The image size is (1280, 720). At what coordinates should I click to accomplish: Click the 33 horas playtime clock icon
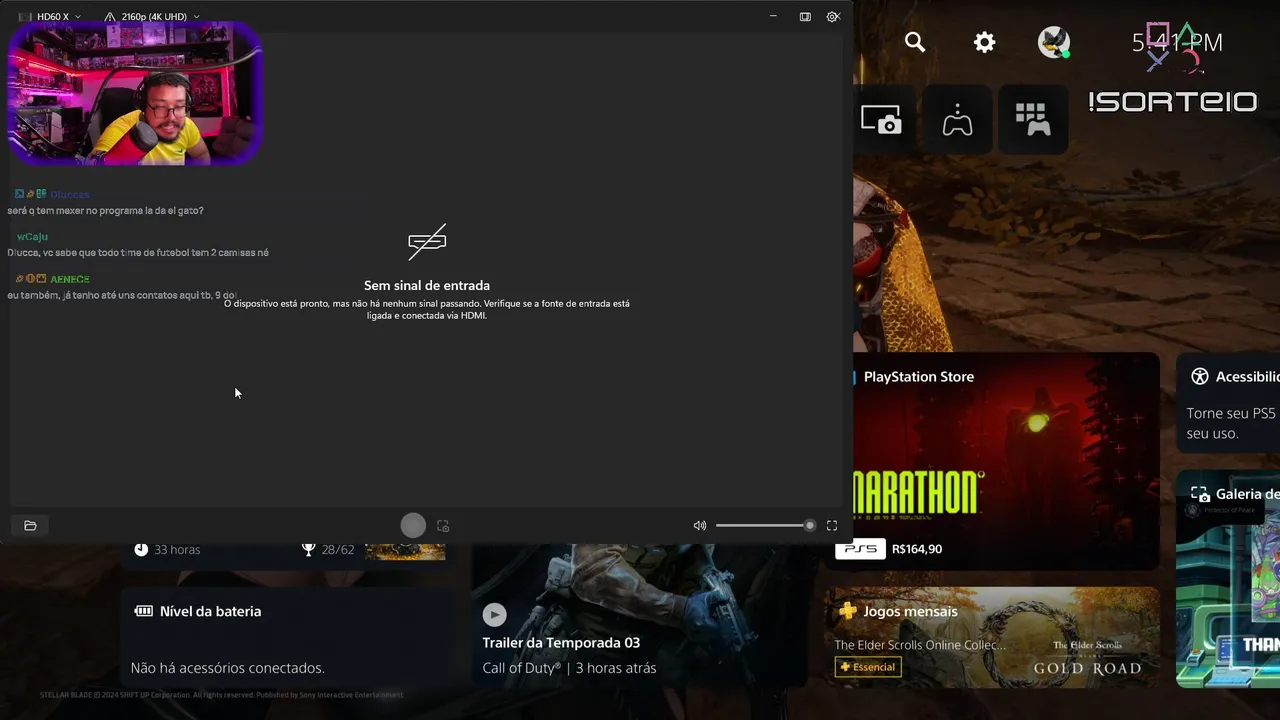141,549
